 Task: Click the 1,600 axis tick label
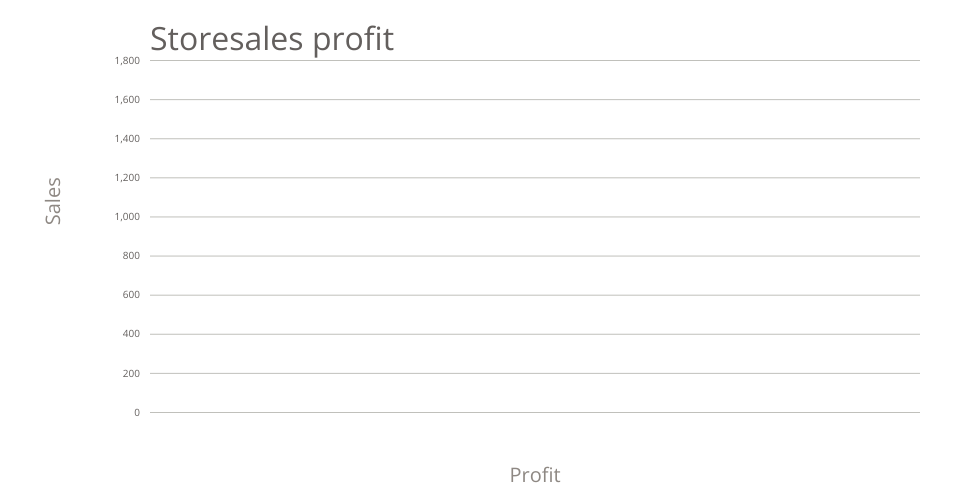pyautogui.click(x=128, y=100)
